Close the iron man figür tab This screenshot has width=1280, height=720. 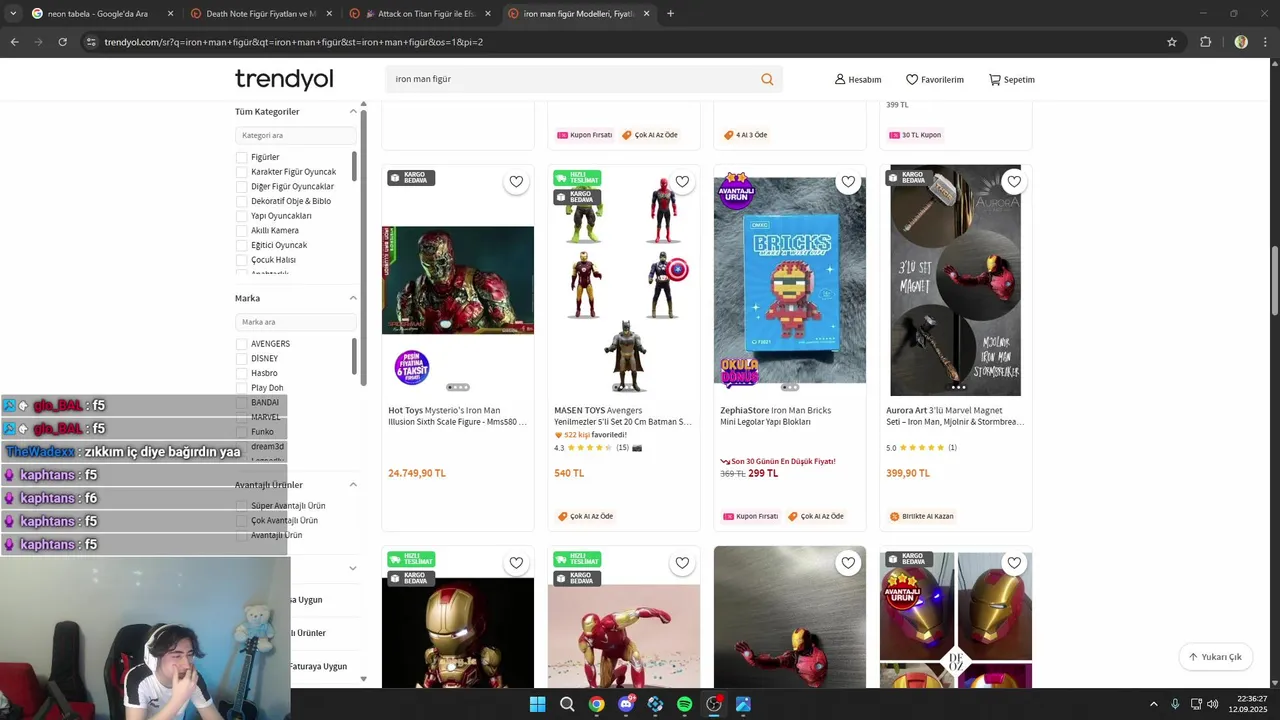coord(646,14)
